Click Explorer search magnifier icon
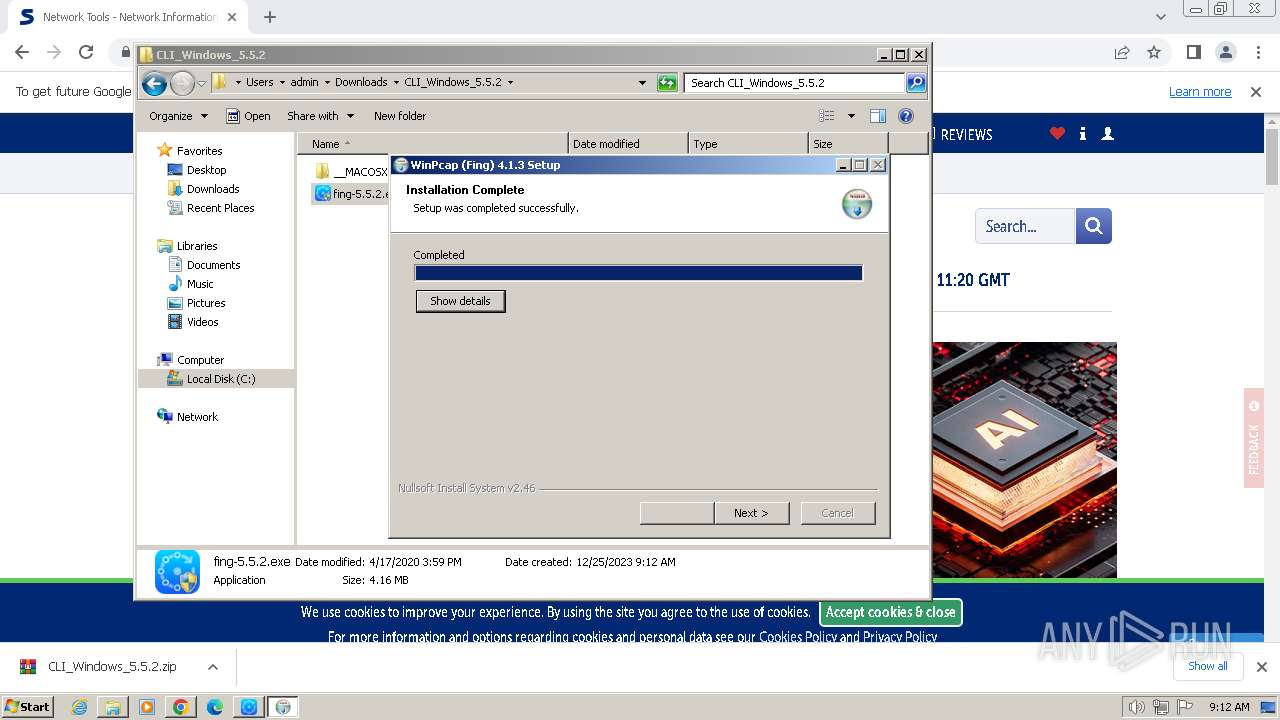 [x=916, y=83]
